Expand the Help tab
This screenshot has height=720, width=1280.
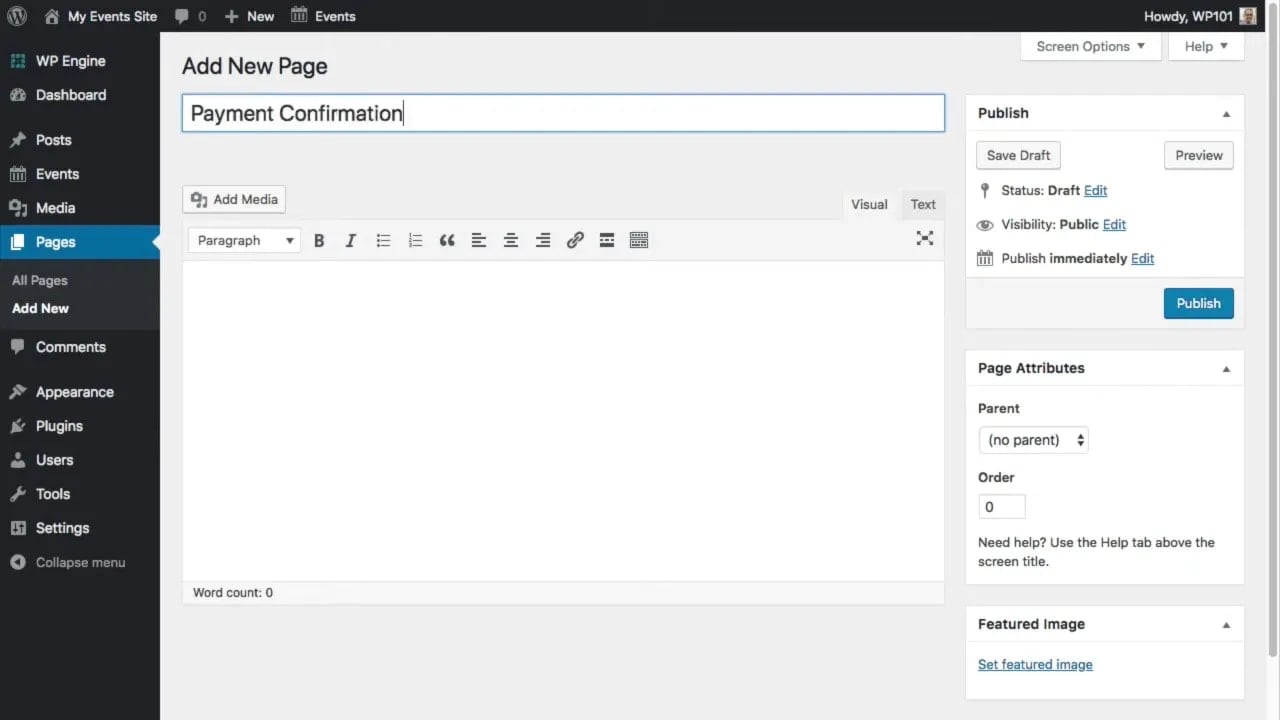[x=1206, y=46]
